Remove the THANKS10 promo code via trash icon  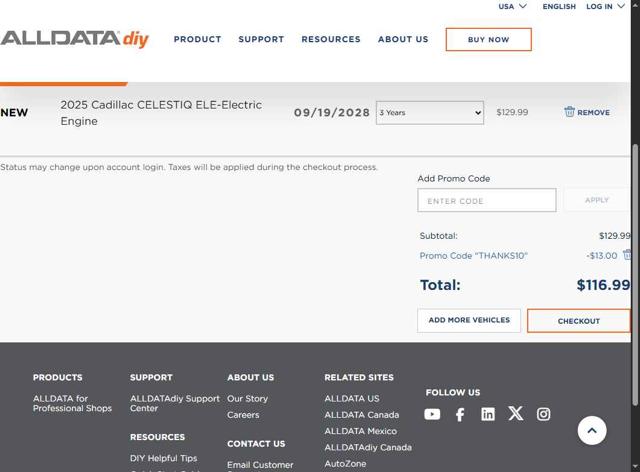pyautogui.click(x=627, y=255)
